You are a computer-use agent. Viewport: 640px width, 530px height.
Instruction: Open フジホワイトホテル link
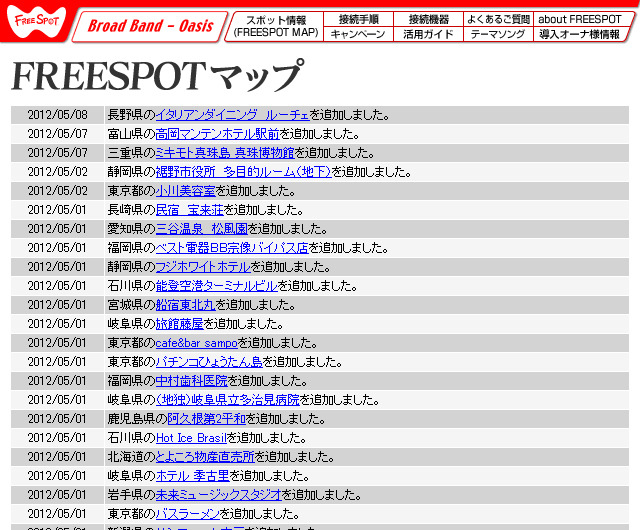pos(203,267)
